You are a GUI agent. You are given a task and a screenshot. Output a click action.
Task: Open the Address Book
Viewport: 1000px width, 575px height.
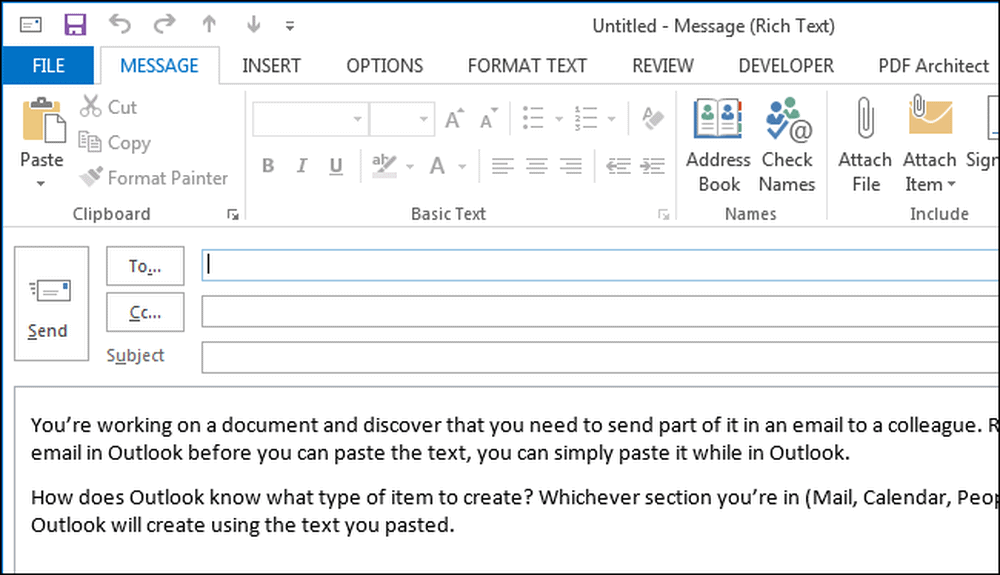(718, 145)
